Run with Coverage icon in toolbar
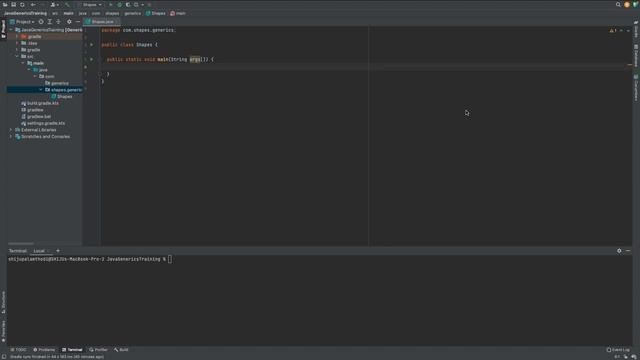This screenshot has height=360, width=640. coord(128,4)
